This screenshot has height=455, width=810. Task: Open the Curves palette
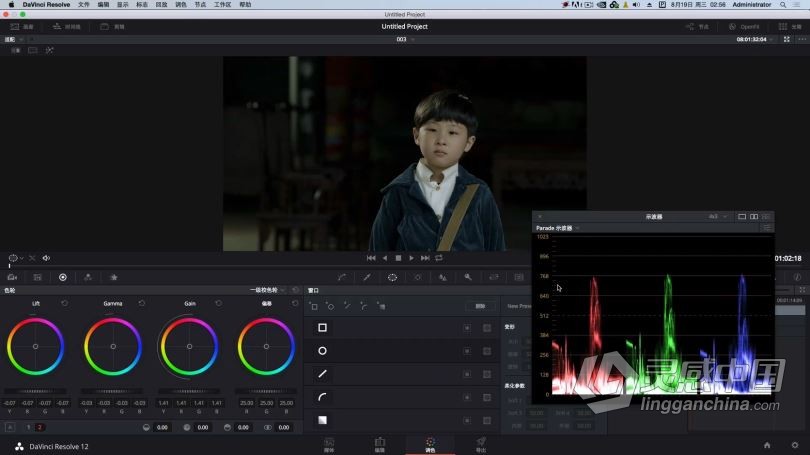click(342, 277)
